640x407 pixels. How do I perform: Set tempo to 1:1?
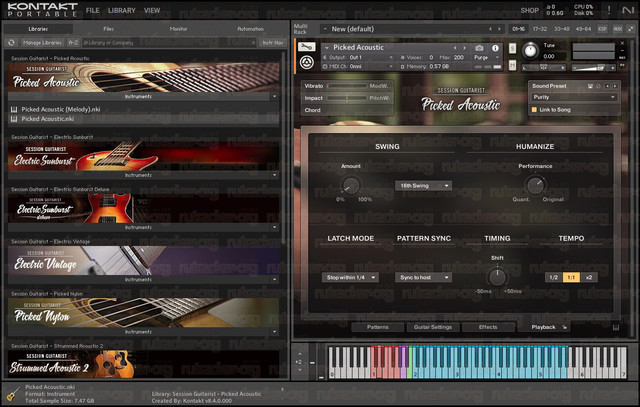[571, 277]
